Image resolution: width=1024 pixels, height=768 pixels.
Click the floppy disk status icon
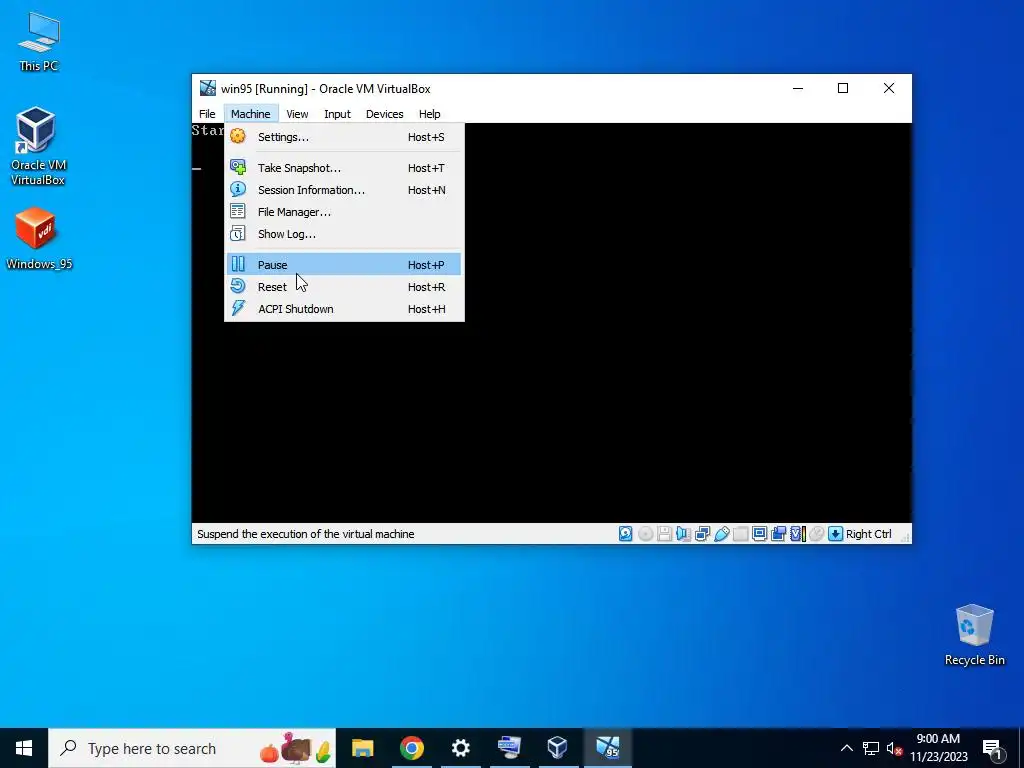tap(665, 534)
